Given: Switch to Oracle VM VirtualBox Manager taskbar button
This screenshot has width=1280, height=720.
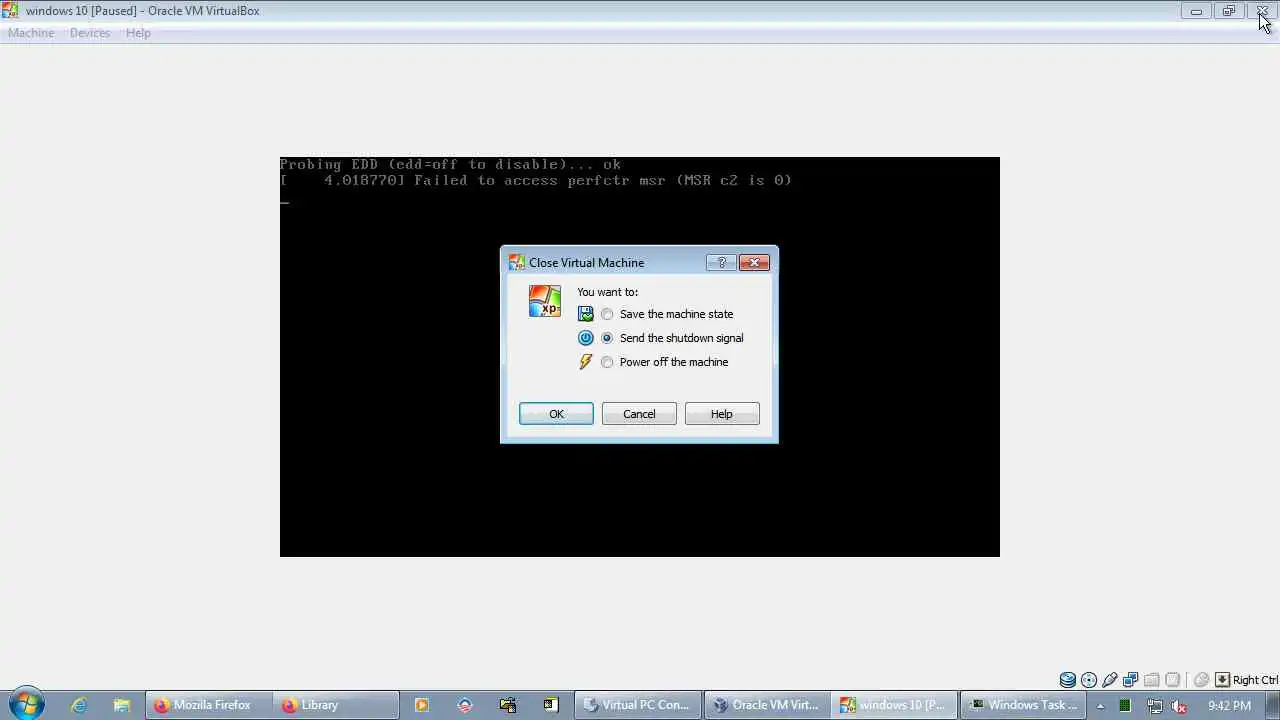Looking at the screenshot, I should 766,705.
